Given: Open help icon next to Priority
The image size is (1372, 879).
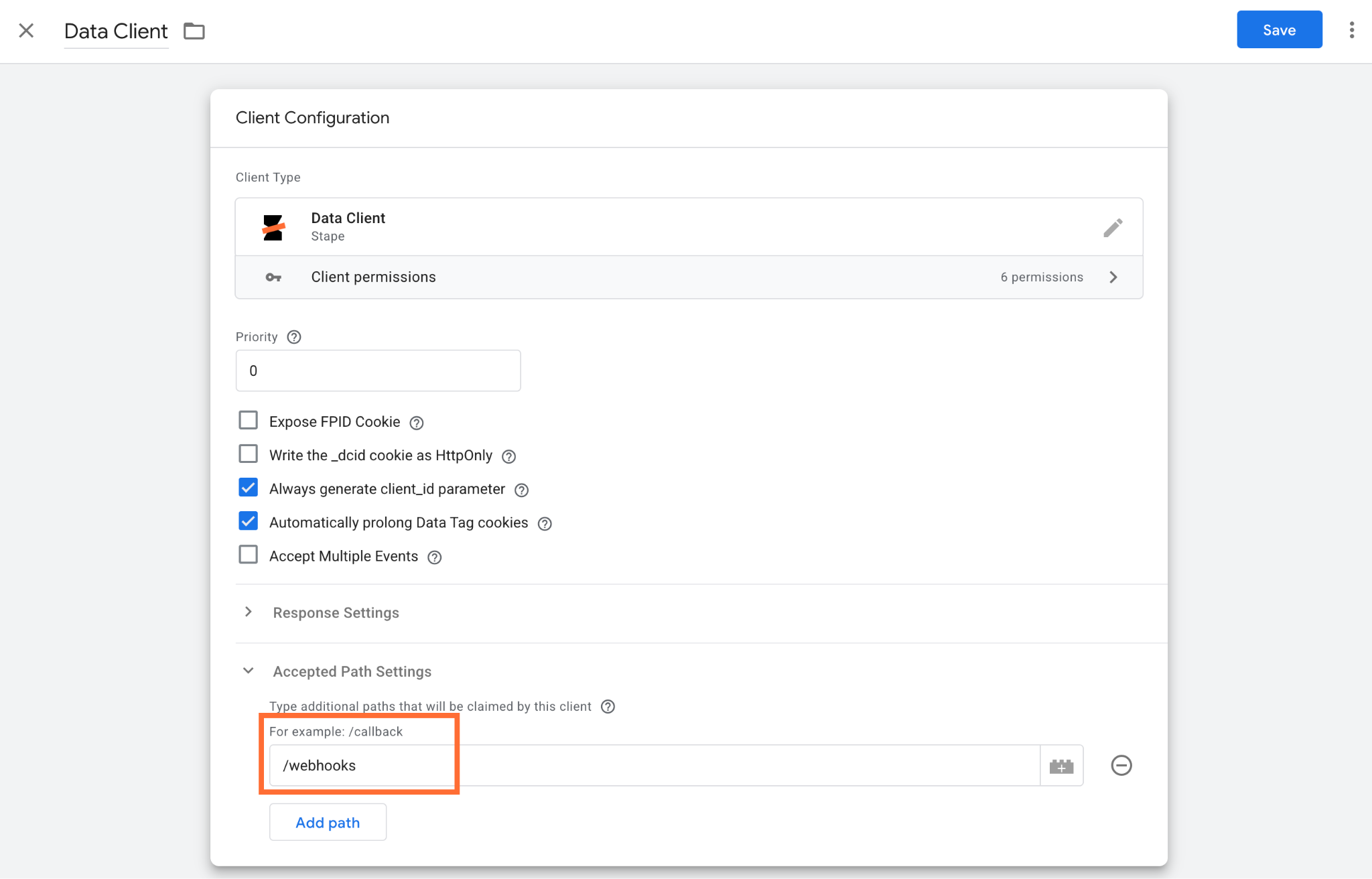Looking at the screenshot, I should [294, 337].
